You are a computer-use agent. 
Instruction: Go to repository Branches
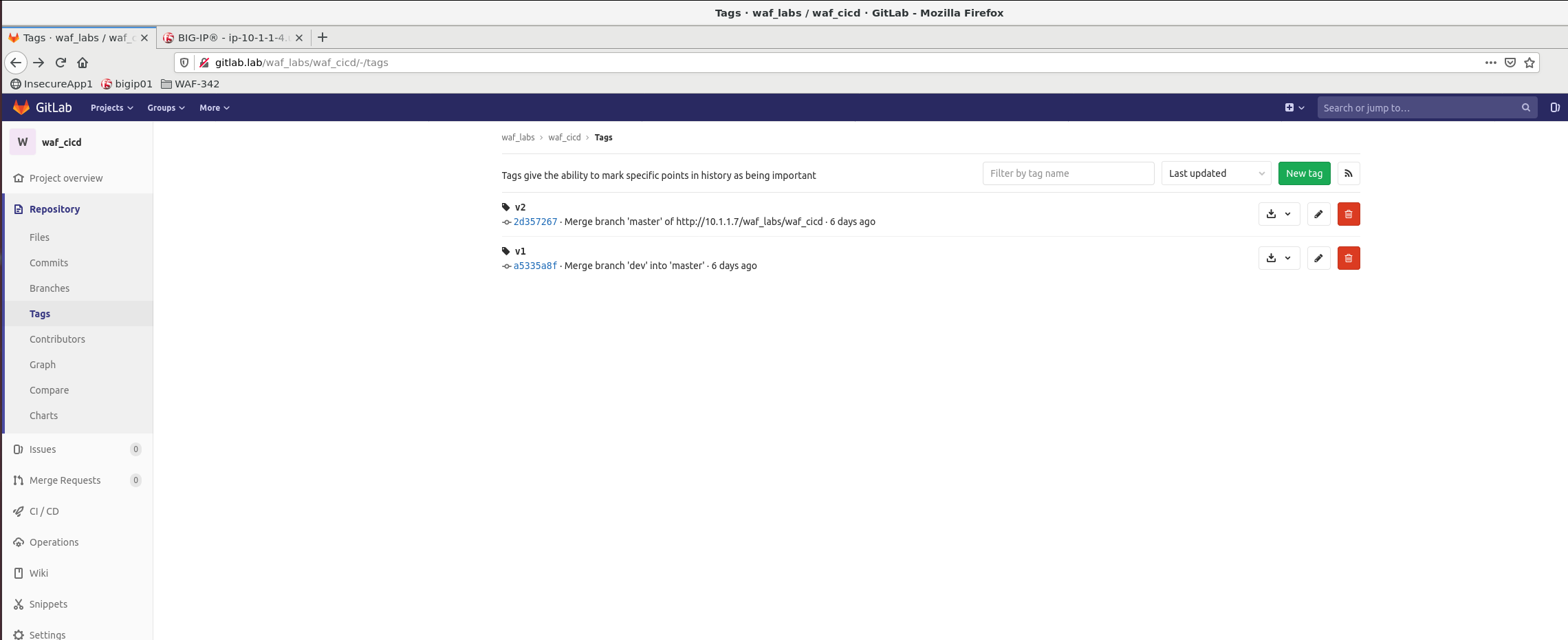click(x=50, y=288)
